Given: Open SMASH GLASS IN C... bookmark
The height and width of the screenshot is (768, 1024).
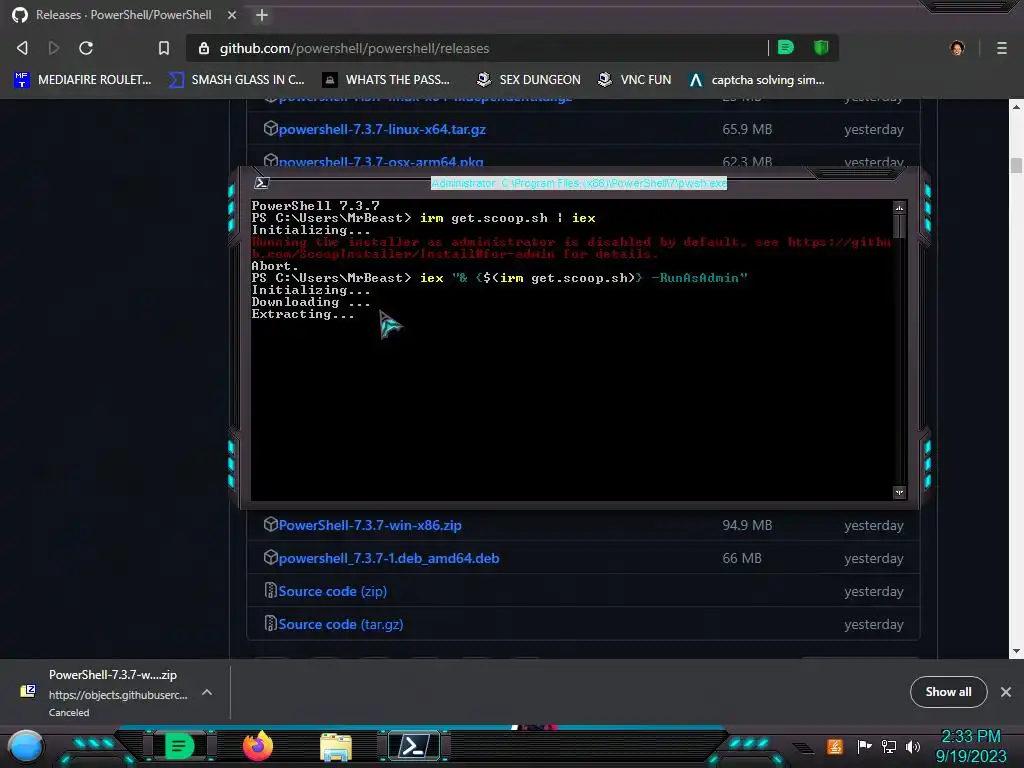Looking at the screenshot, I should (x=237, y=80).
